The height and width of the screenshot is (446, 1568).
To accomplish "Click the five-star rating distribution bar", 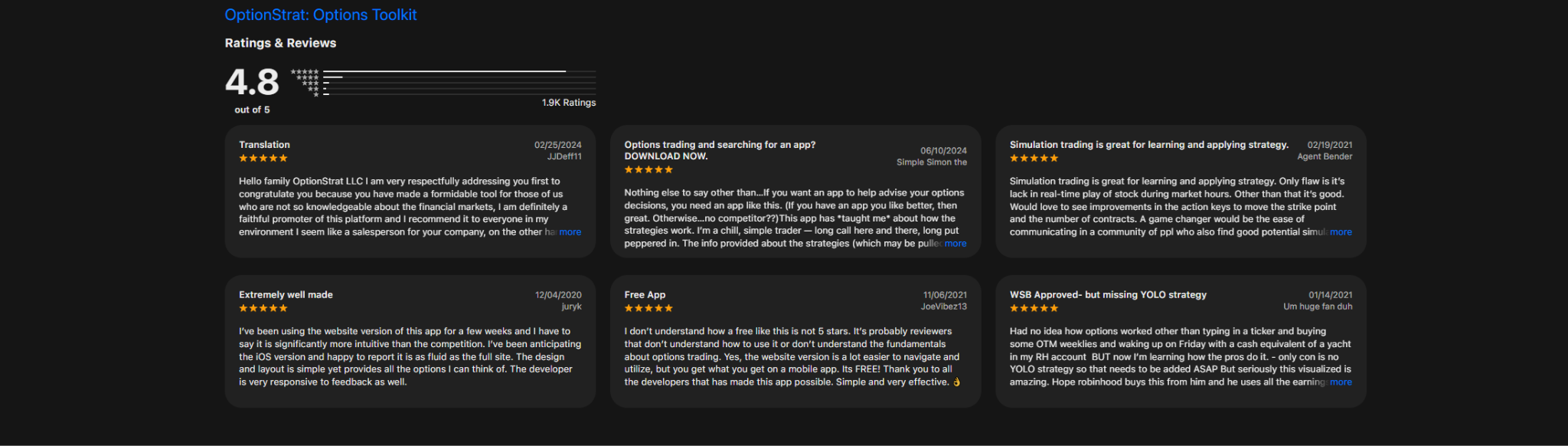I will click(459, 71).
